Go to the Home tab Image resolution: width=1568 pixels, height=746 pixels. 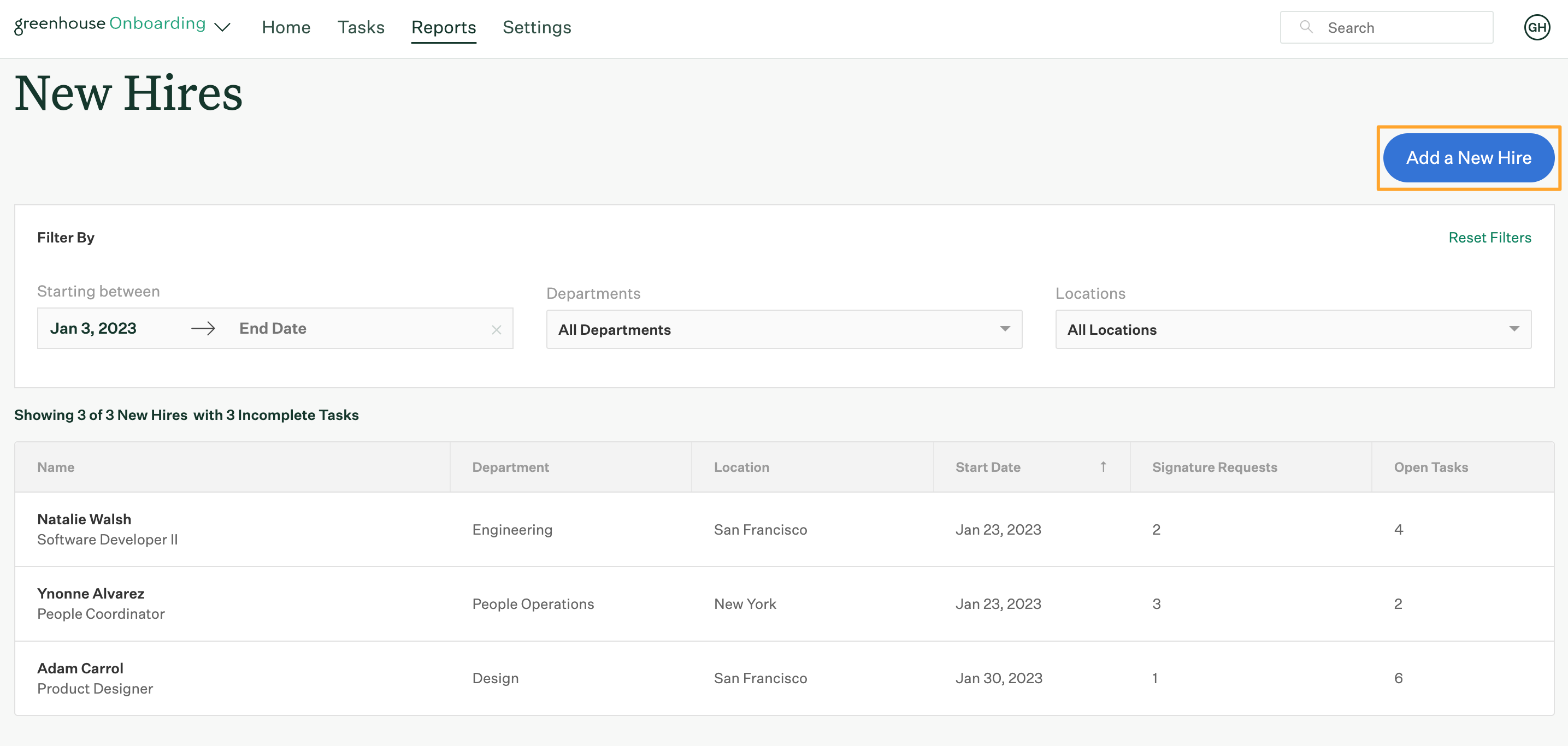[286, 27]
